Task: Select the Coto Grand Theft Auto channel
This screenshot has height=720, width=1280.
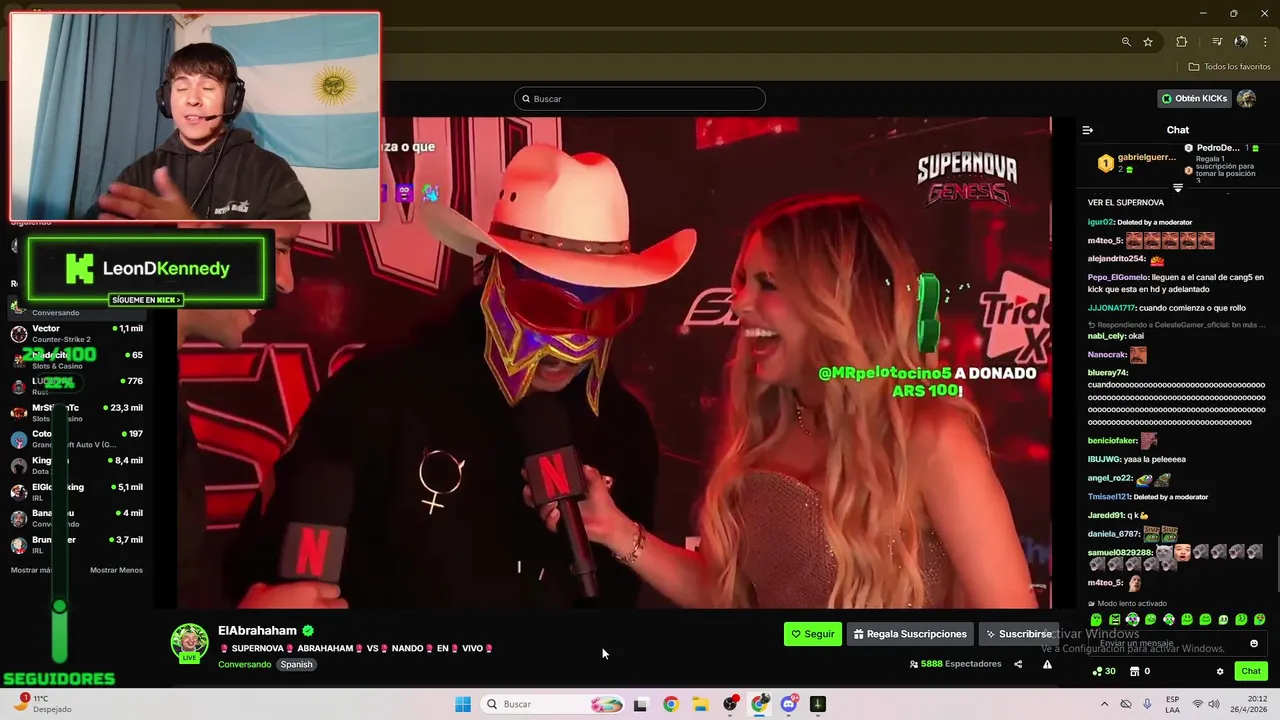Action: pyautogui.click(x=76, y=438)
